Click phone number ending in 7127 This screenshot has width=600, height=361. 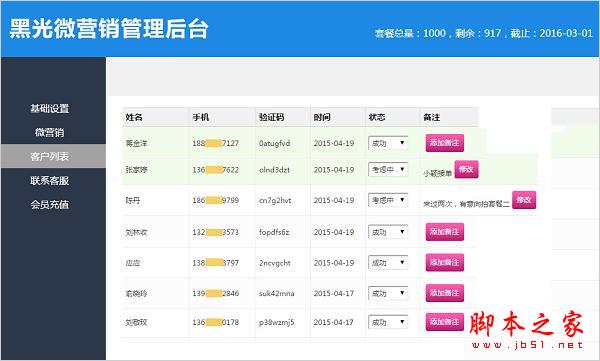point(215,144)
